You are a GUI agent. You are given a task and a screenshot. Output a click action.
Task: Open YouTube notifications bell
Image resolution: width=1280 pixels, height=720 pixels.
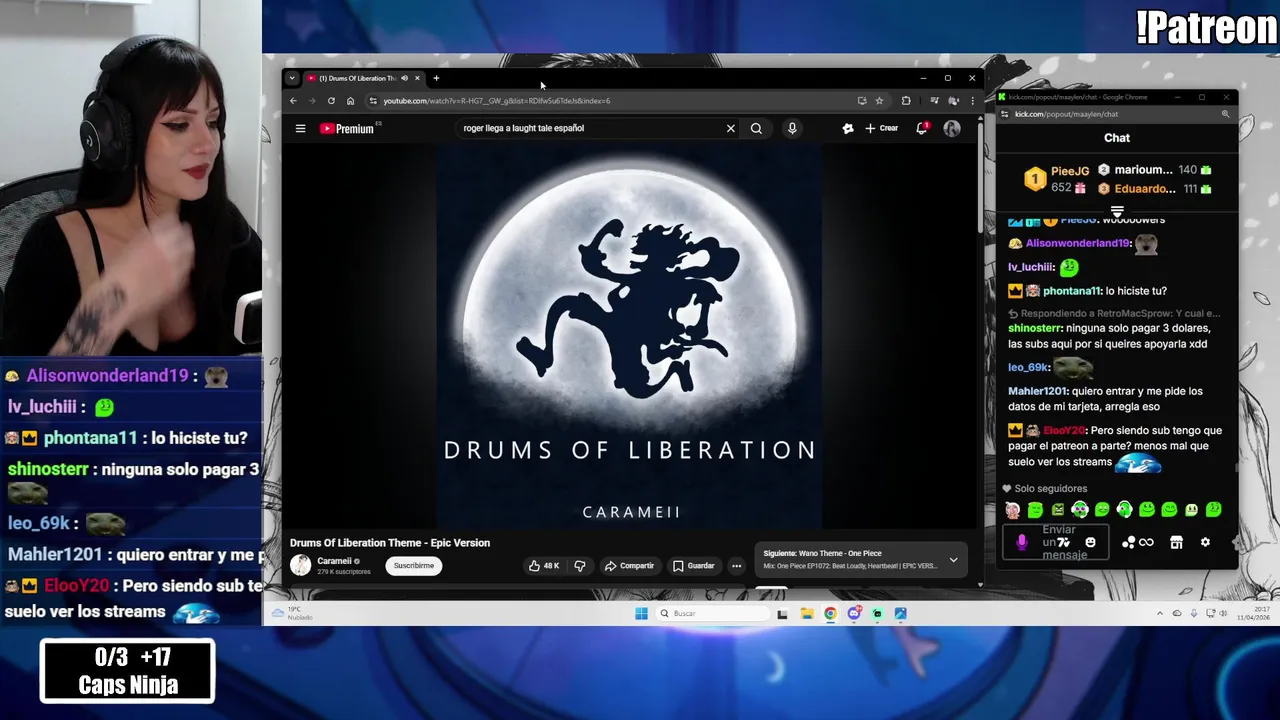922,128
